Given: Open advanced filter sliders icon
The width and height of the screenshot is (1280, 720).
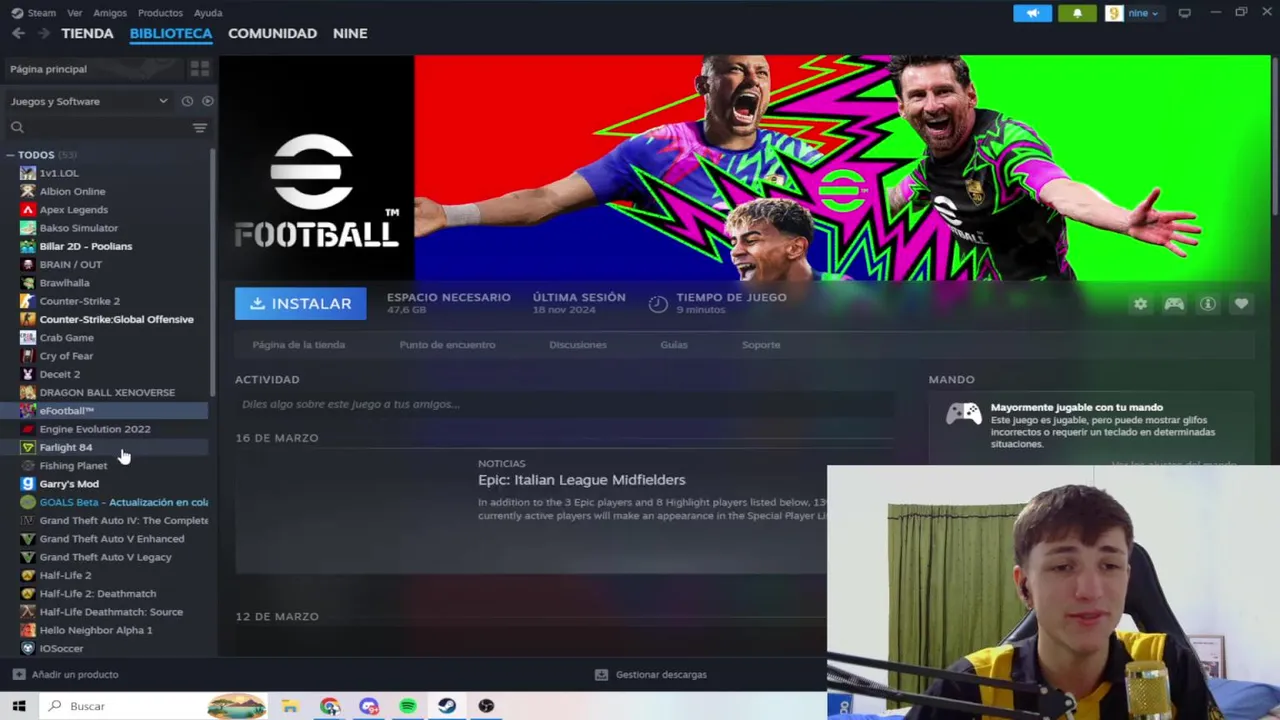Looking at the screenshot, I should pos(200,127).
